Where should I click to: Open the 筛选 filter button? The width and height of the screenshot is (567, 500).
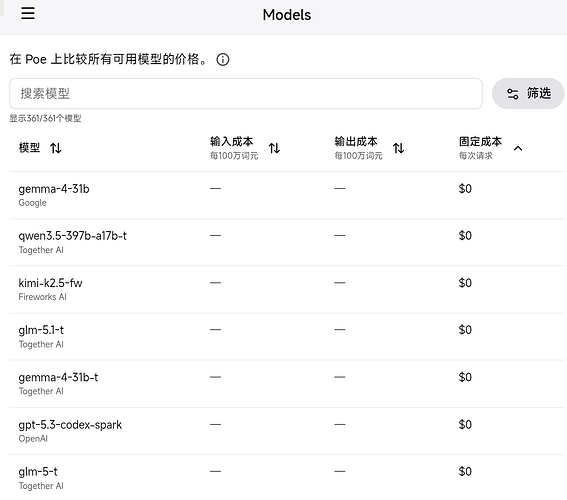[528, 94]
